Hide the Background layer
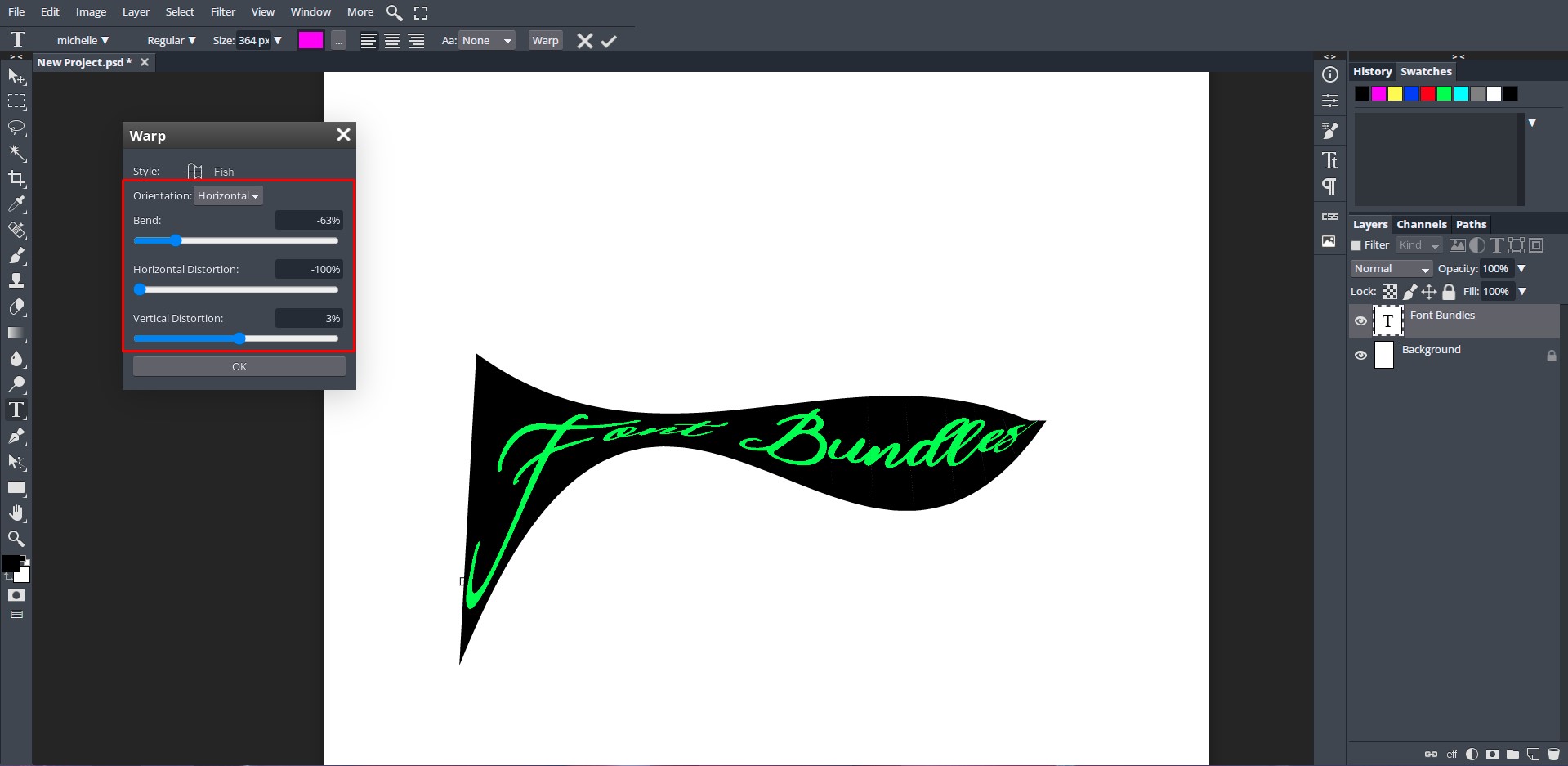Viewport: 1568px width, 766px height. click(1360, 356)
